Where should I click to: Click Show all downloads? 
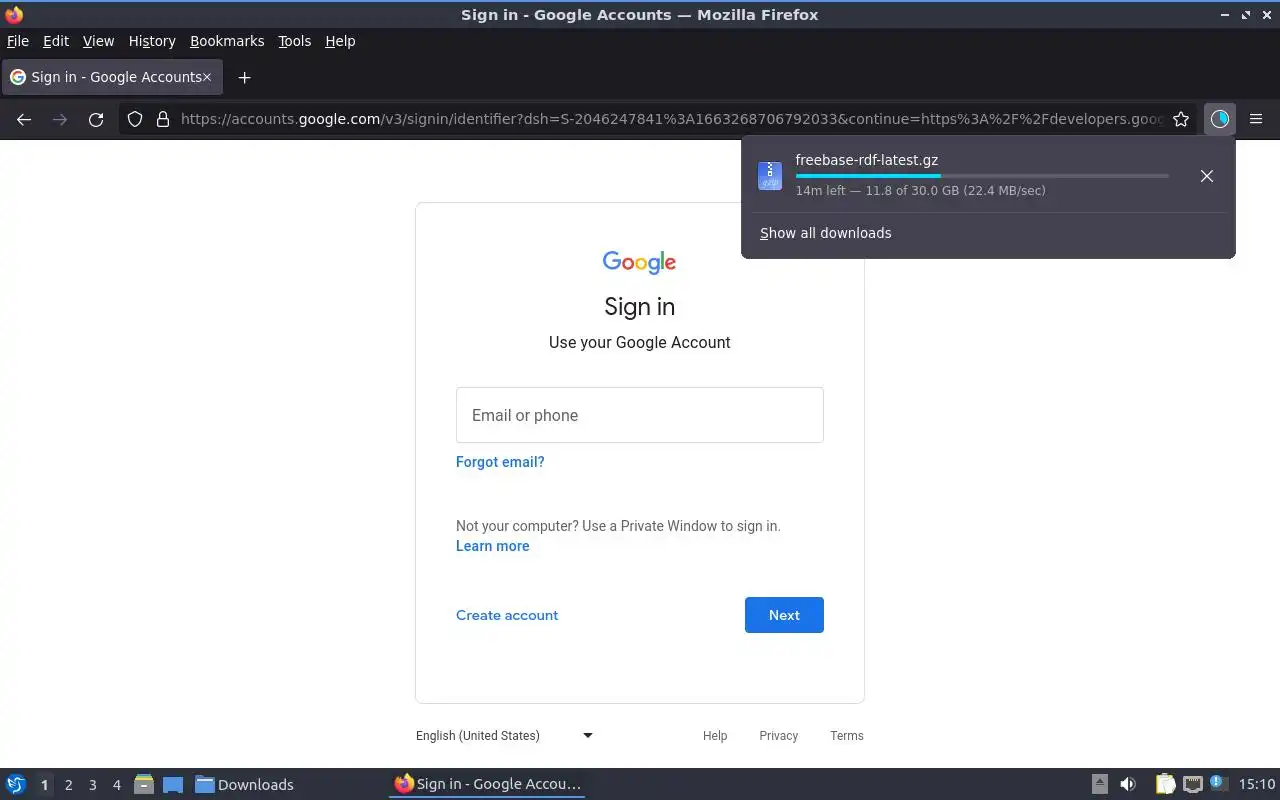click(825, 233)
